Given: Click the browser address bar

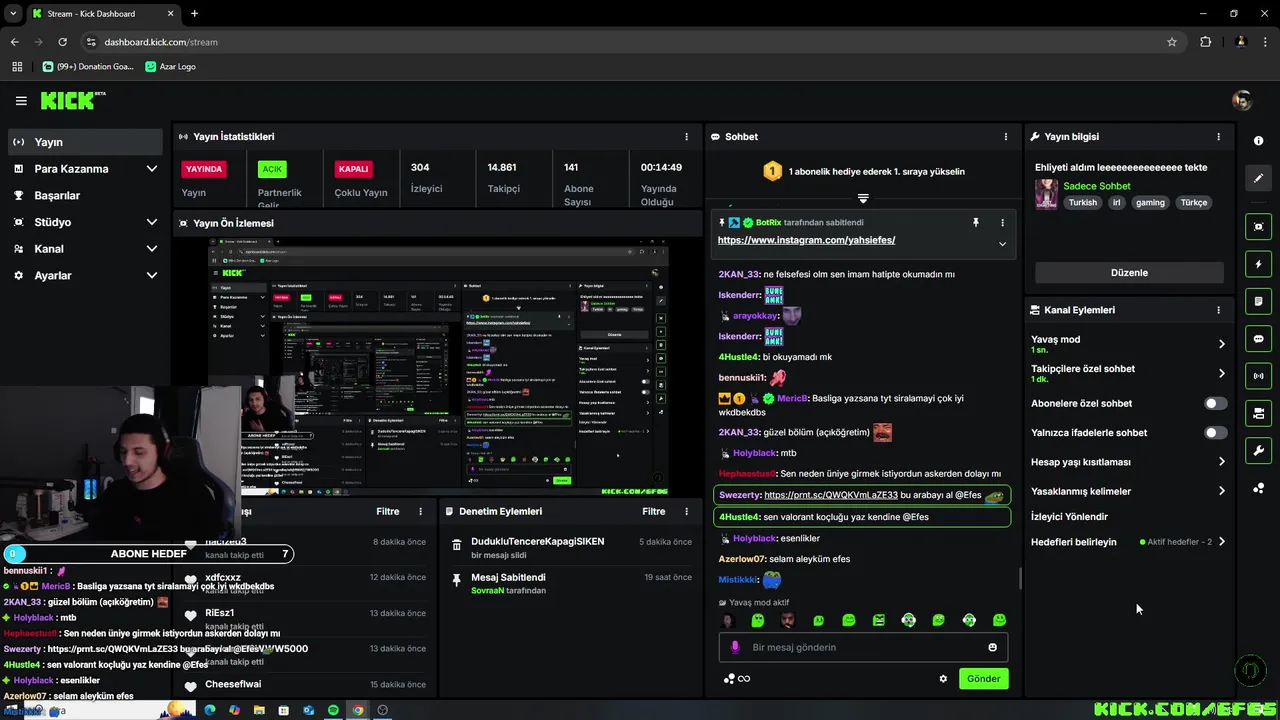Looking at the screenshot, I should (x=620, y=42).
